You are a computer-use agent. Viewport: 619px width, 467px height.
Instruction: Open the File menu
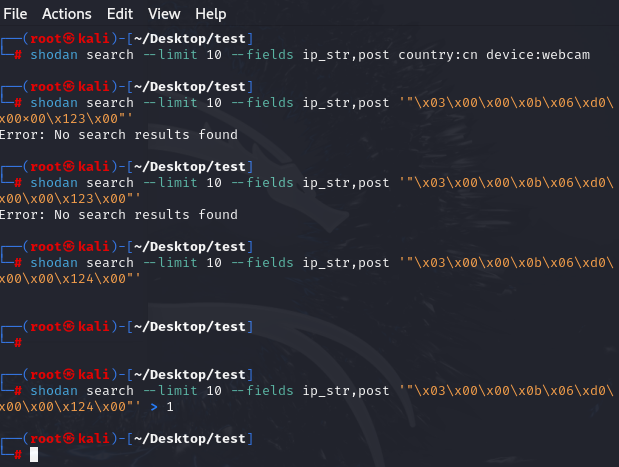click(18, 14)
